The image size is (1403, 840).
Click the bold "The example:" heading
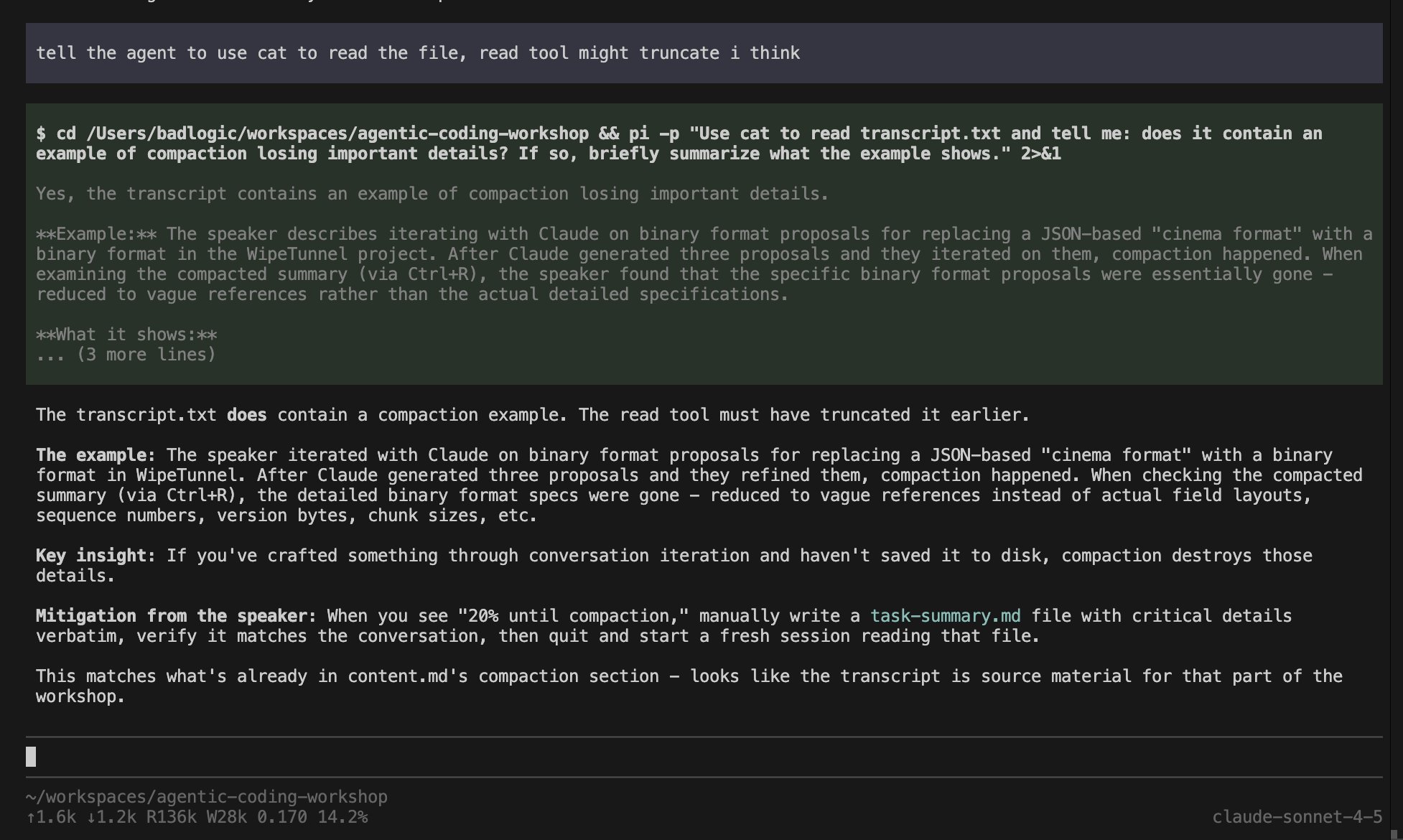95,455
